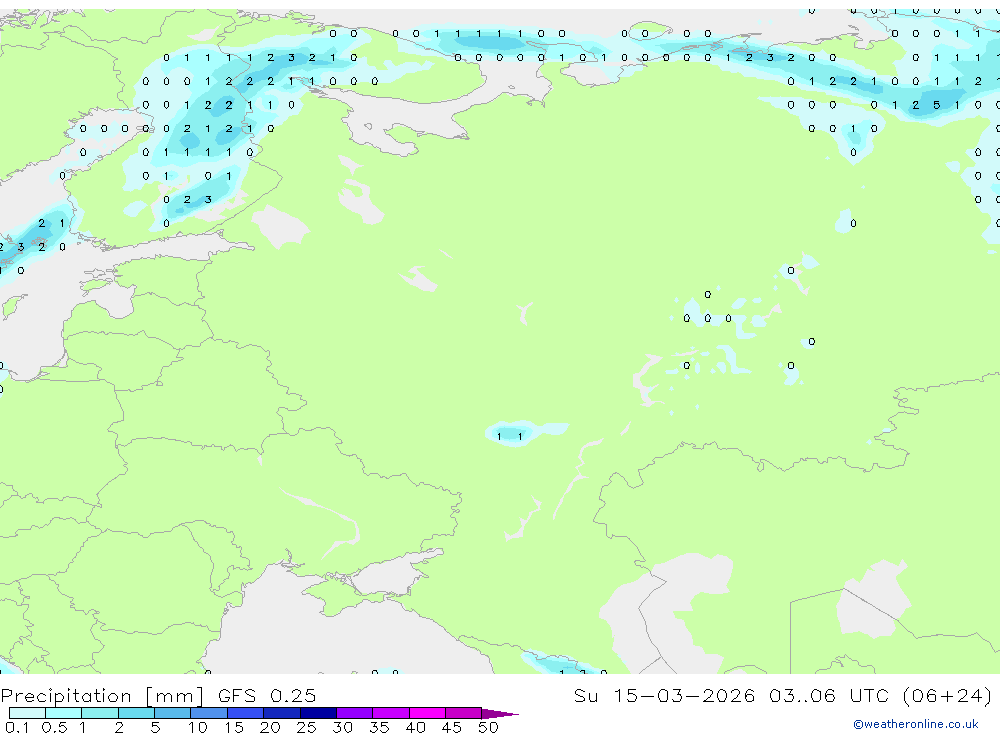Click the 40–45 mm magenta legend swatch
1000x733 pixels.
pos(427,713)
